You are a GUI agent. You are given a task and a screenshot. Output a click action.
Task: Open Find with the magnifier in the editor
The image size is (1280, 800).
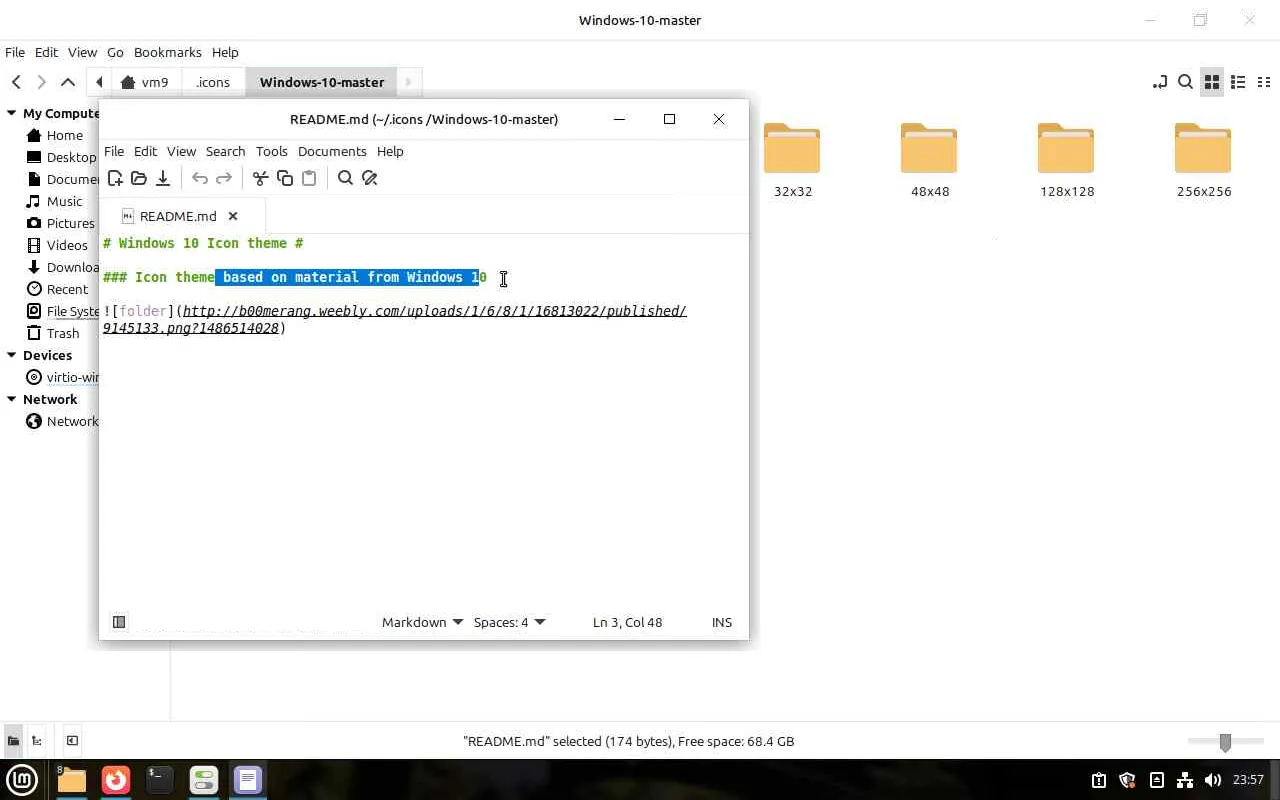click(x=345, y=178)
